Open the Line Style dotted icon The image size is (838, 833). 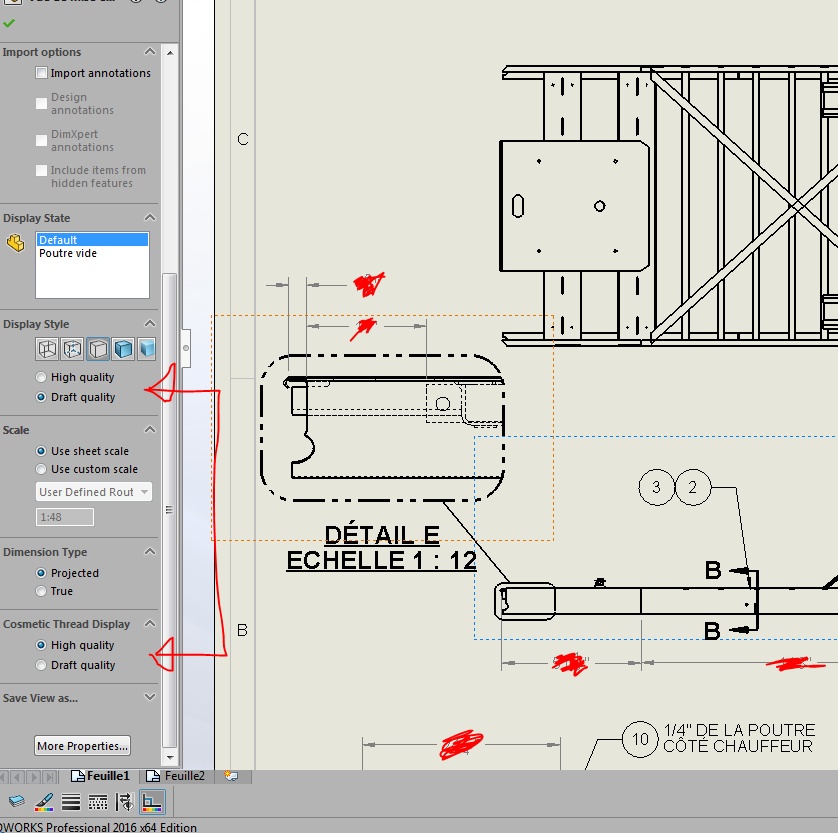point(98,801)
